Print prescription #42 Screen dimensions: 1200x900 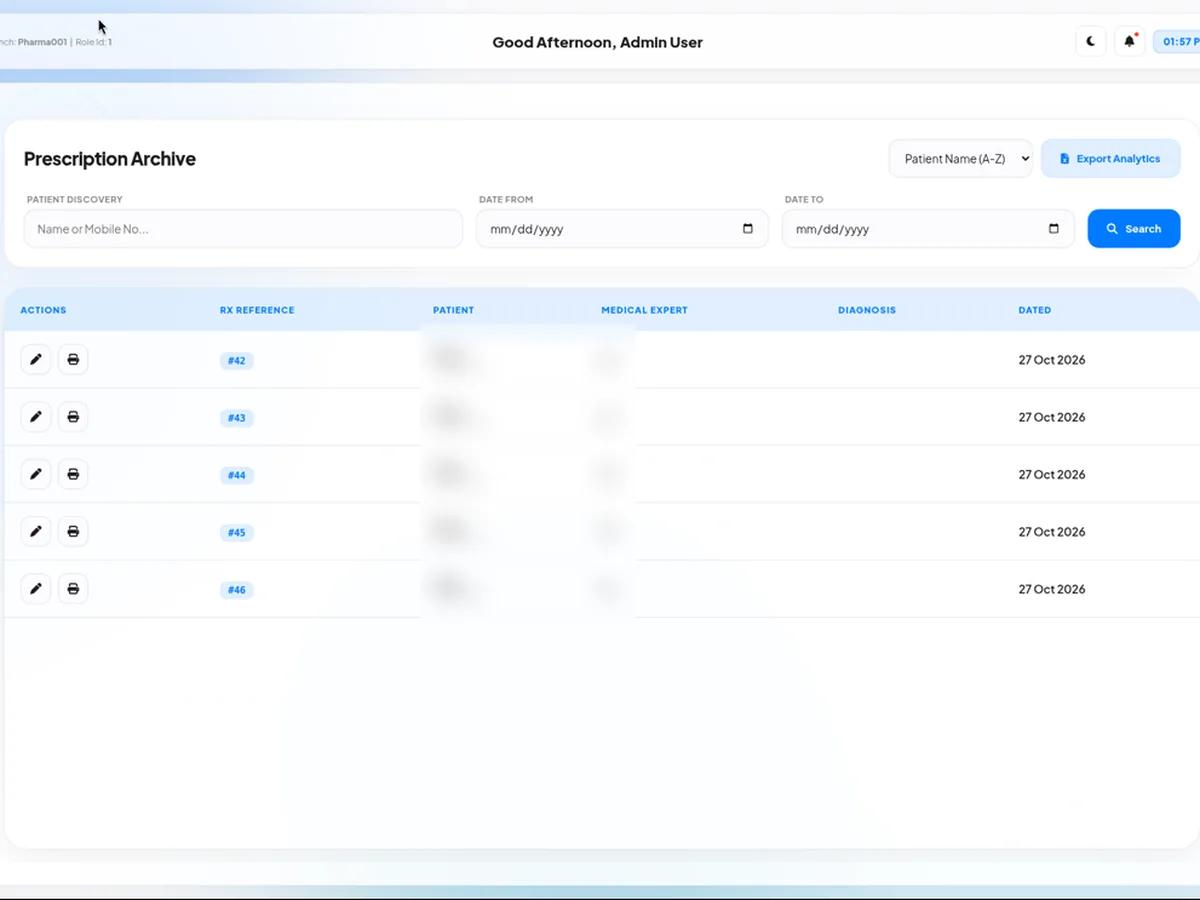73,359
